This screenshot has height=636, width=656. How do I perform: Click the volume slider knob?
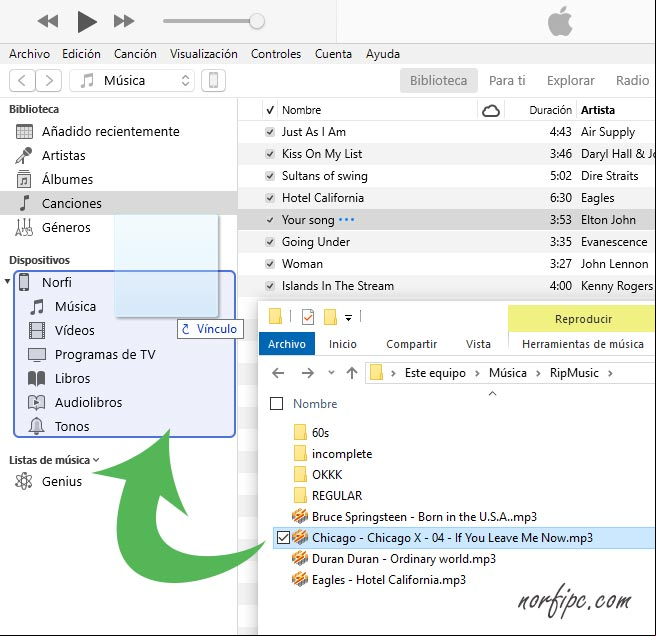tap(257, 21)
